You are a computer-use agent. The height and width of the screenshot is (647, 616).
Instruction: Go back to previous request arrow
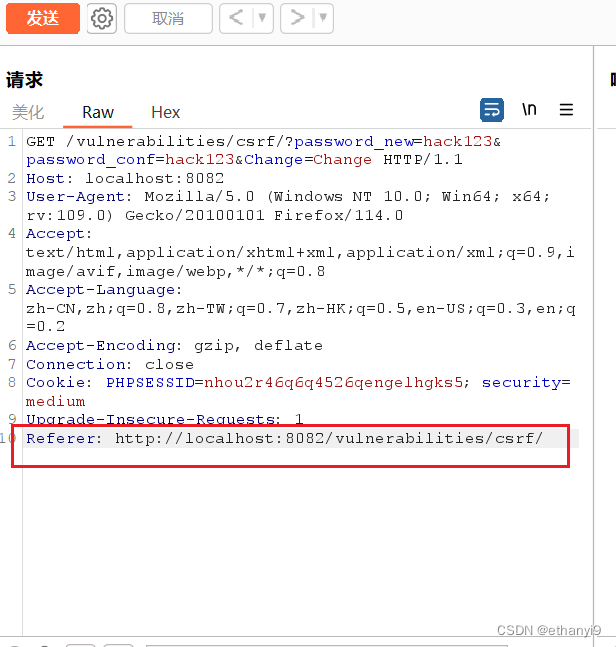click(236, 18)
